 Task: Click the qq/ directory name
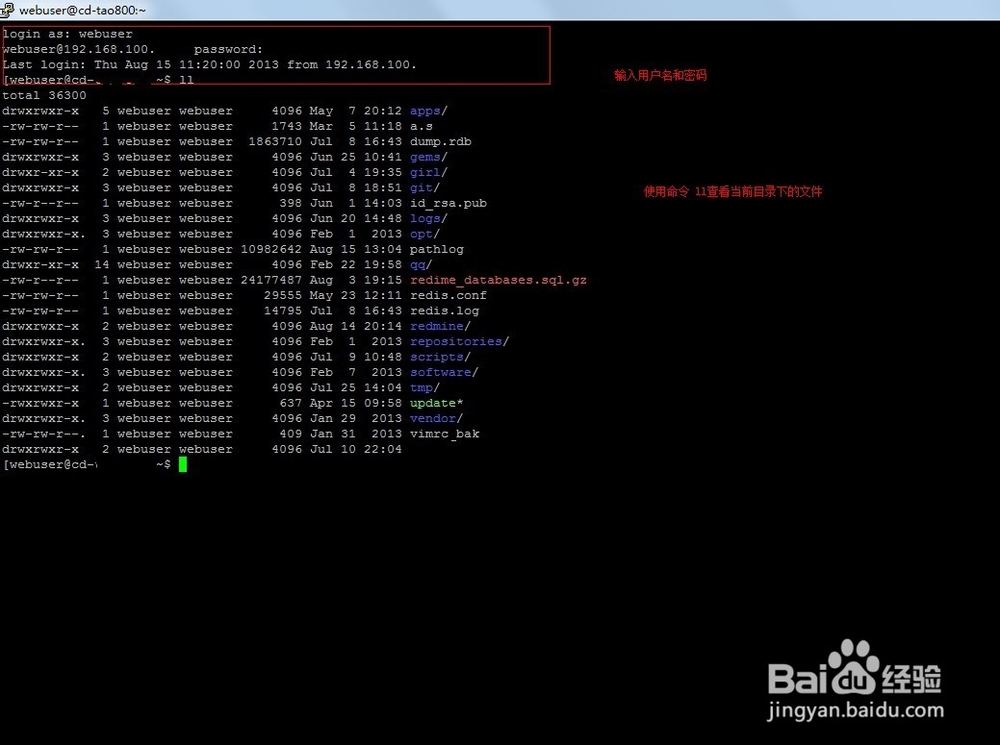coord(421,265)
